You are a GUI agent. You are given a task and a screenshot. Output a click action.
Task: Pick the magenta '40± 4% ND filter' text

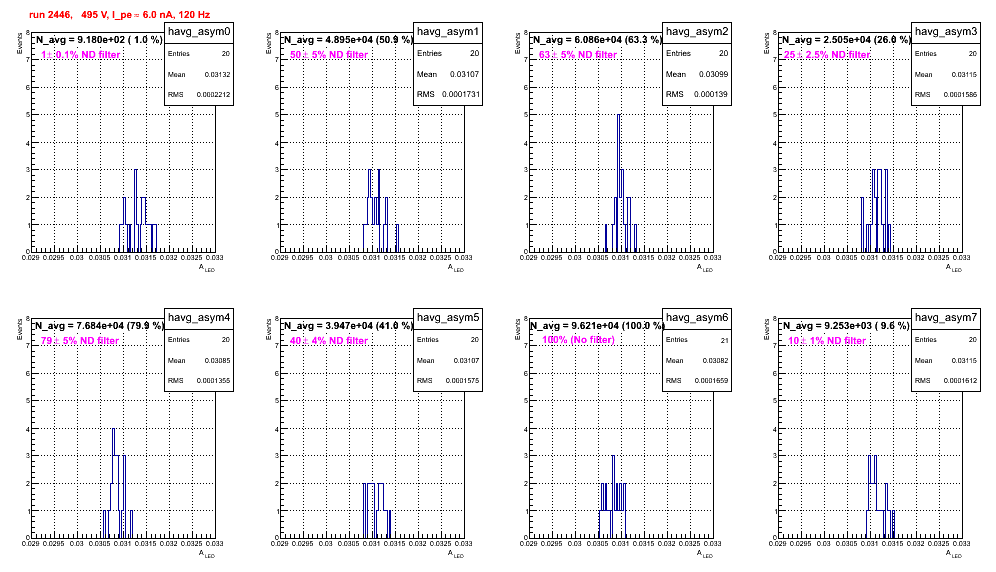329,341
